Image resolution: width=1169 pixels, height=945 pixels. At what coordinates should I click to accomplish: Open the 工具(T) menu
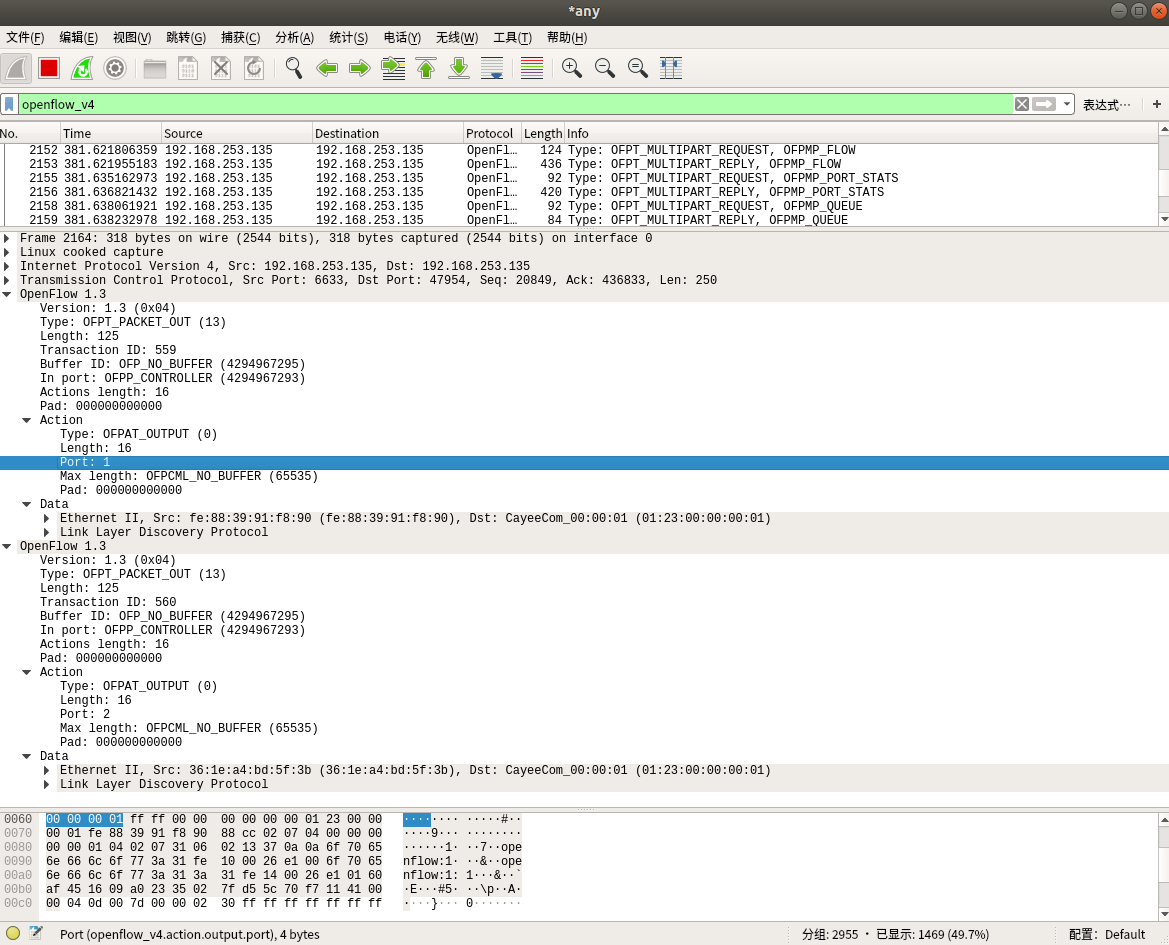click(x=512, y=37)
